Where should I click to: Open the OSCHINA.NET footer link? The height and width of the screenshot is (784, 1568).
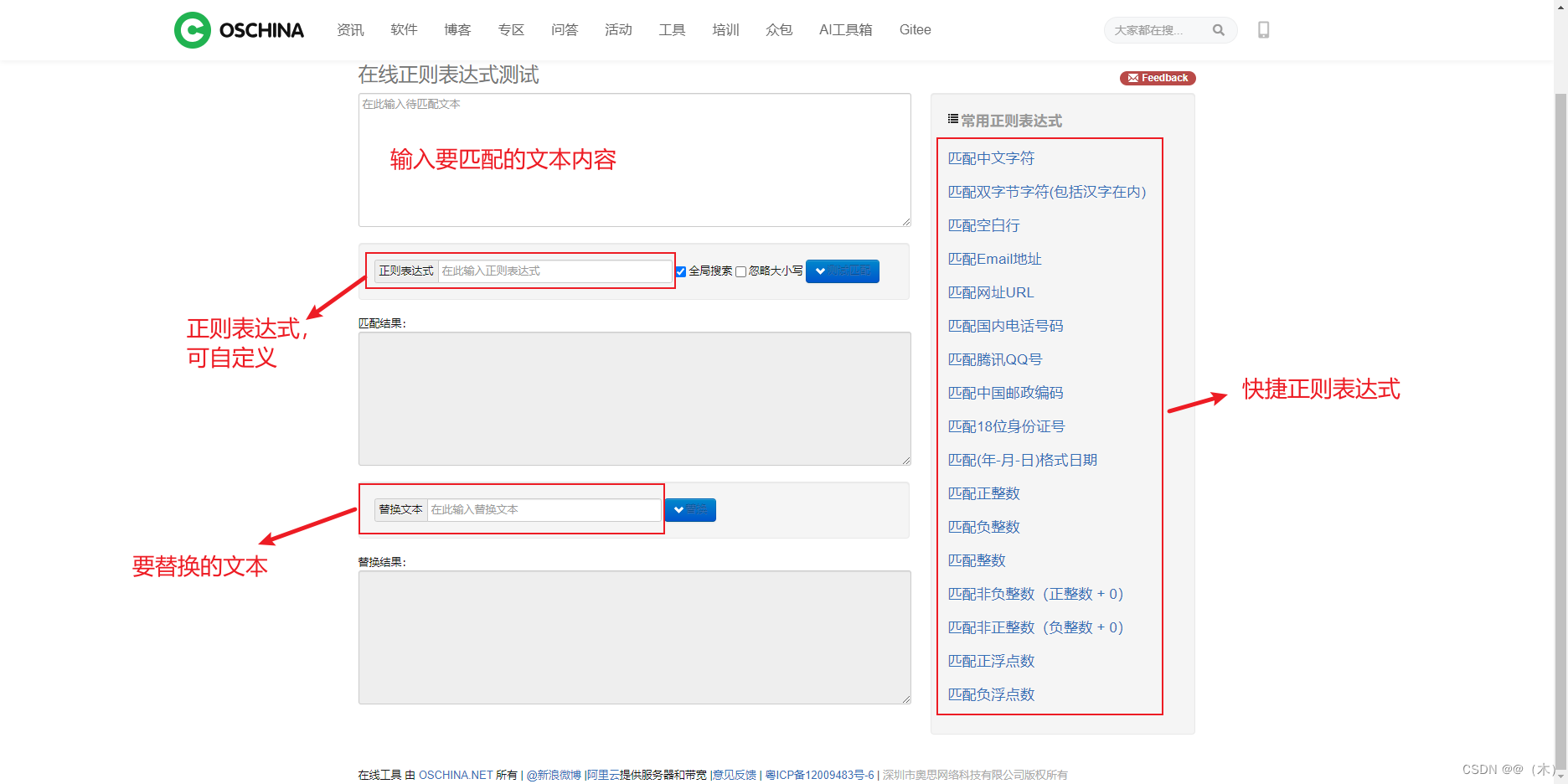pos(456,775)
